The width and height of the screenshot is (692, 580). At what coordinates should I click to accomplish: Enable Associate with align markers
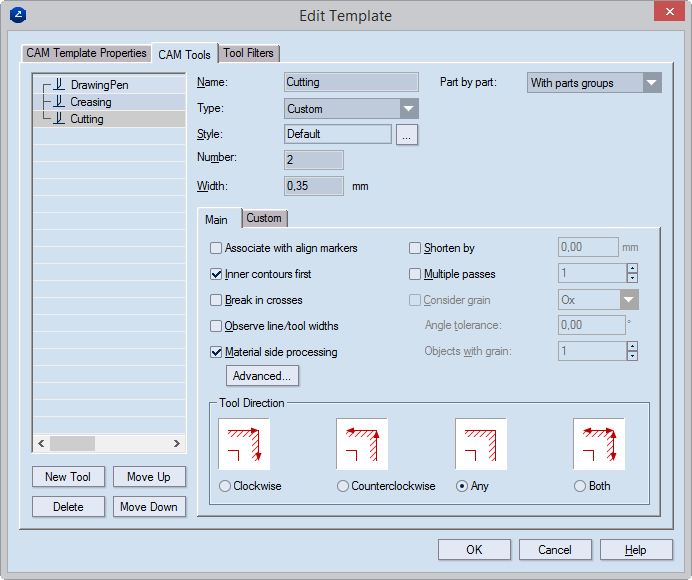216,248
